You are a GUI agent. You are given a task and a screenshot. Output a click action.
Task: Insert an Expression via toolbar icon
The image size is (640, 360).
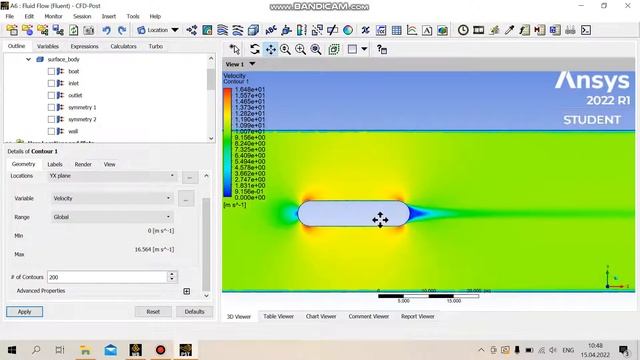[x=381, y=30]
